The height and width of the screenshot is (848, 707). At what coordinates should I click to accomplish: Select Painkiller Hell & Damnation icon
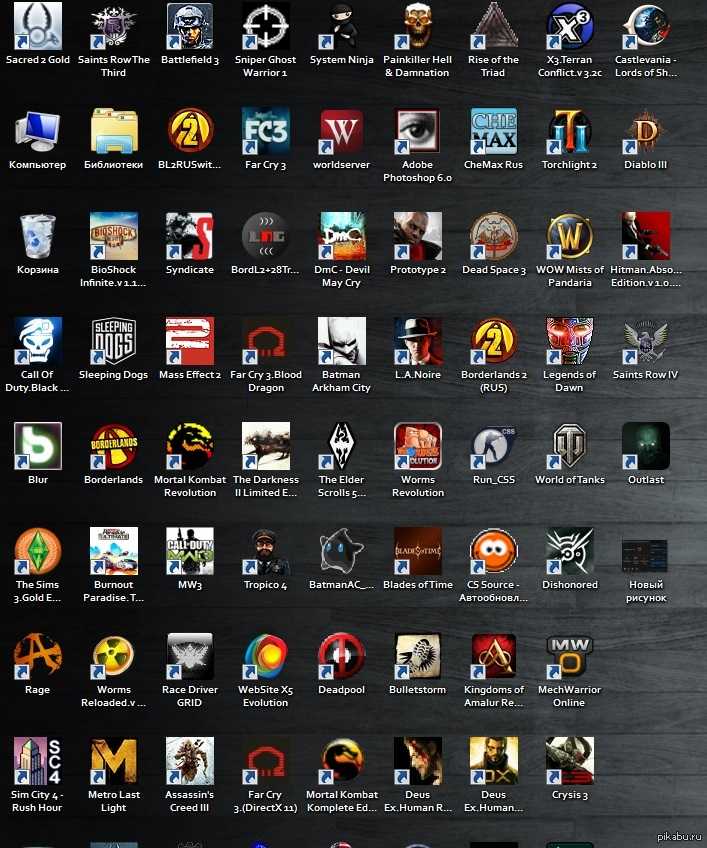(418, 26)
